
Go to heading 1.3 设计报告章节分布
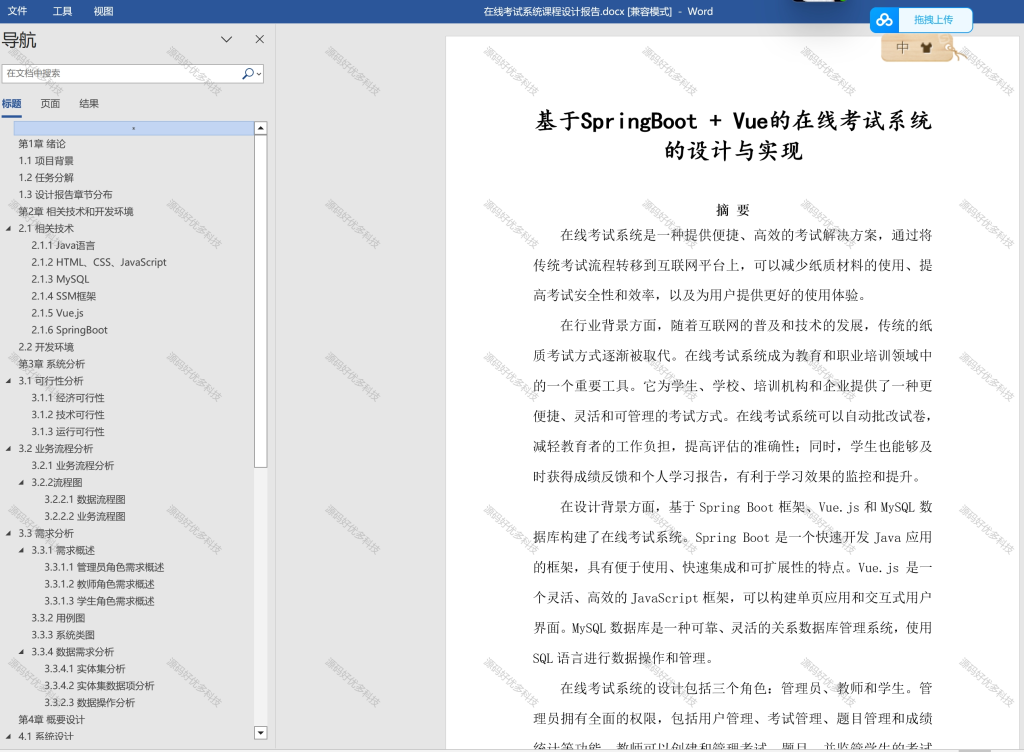point(65,195)
